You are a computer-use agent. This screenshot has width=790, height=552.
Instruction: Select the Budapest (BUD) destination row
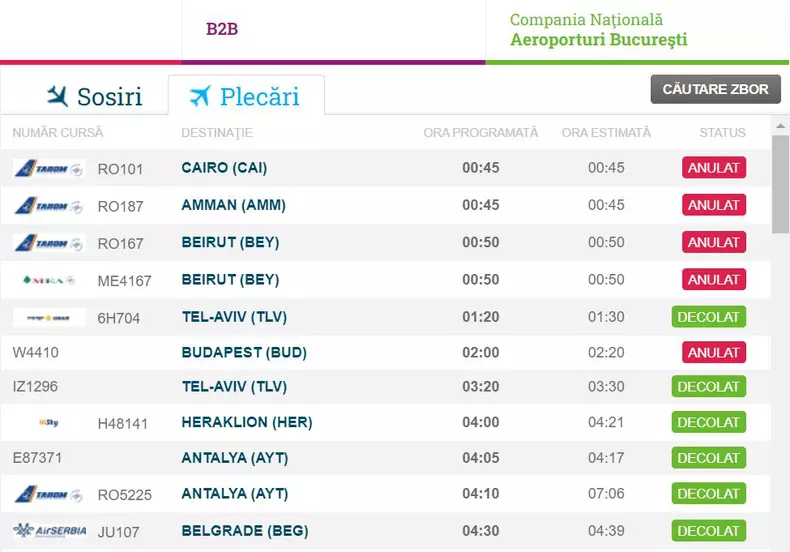244,352
